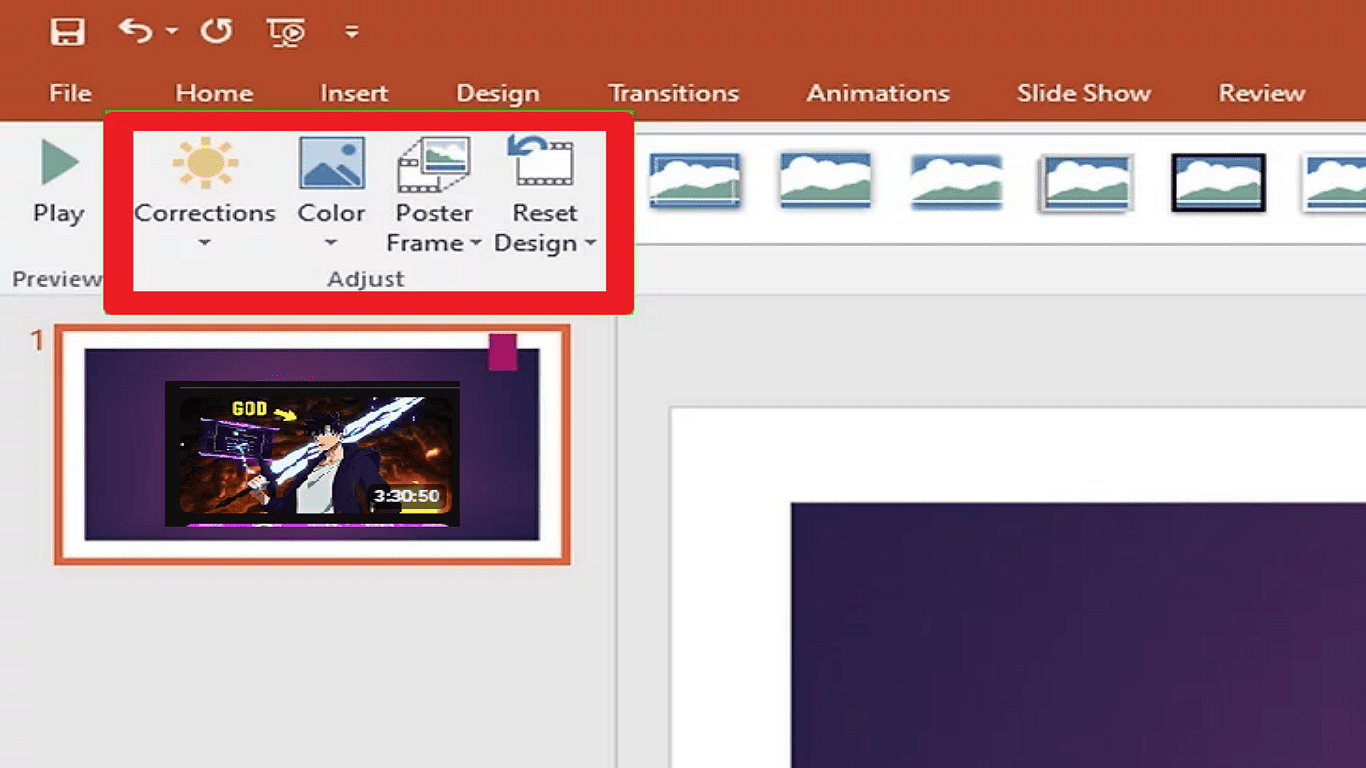Apply the third video style thumbnail
Screen dimensions: 1366x768
tap(956, 182)
